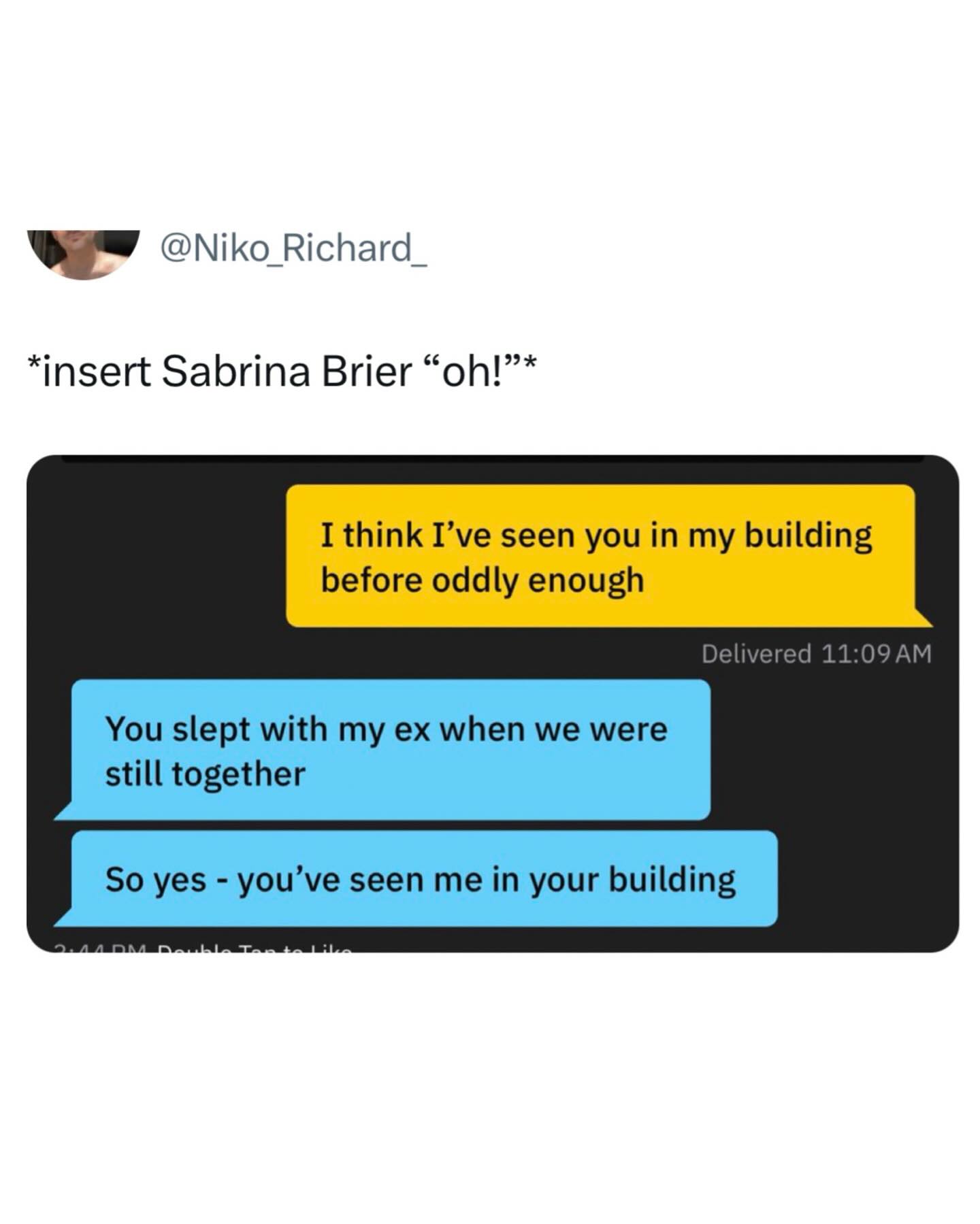Click the 'Delivered' status label
The image size is (980, 1224).
(x=756, y=654)
